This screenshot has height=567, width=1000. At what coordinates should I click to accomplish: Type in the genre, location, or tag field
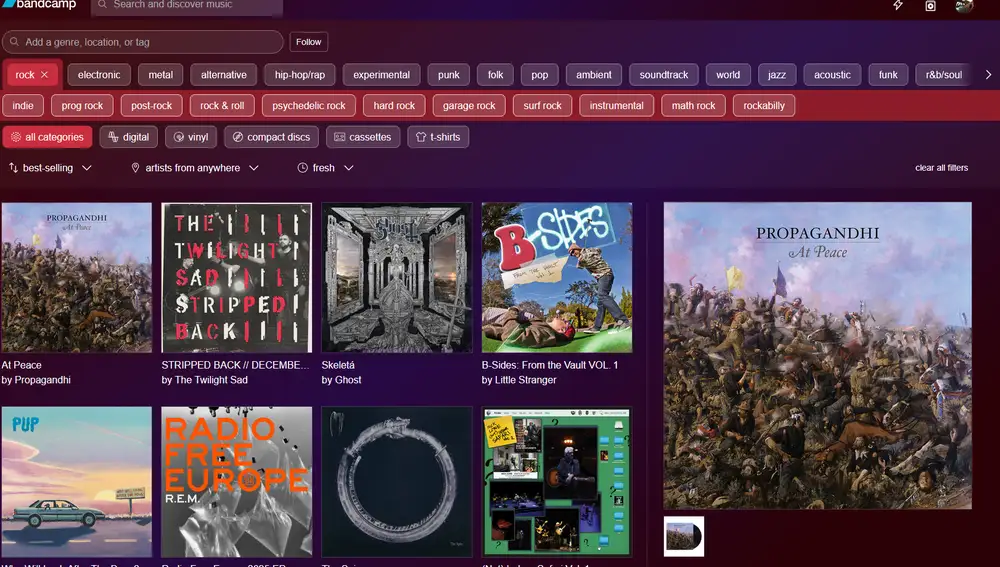[150, 42]
